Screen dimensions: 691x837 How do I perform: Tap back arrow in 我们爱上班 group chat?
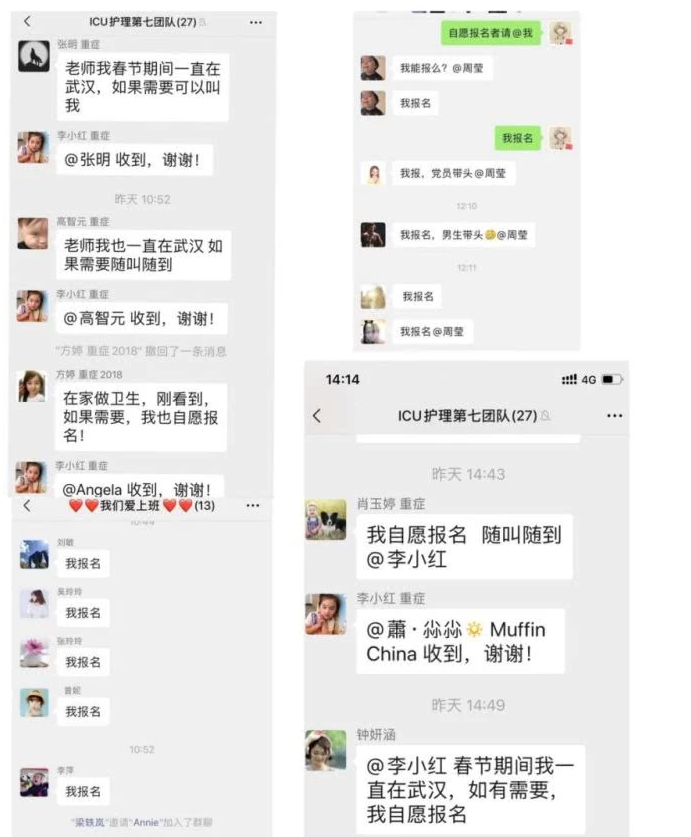[27, 506]
